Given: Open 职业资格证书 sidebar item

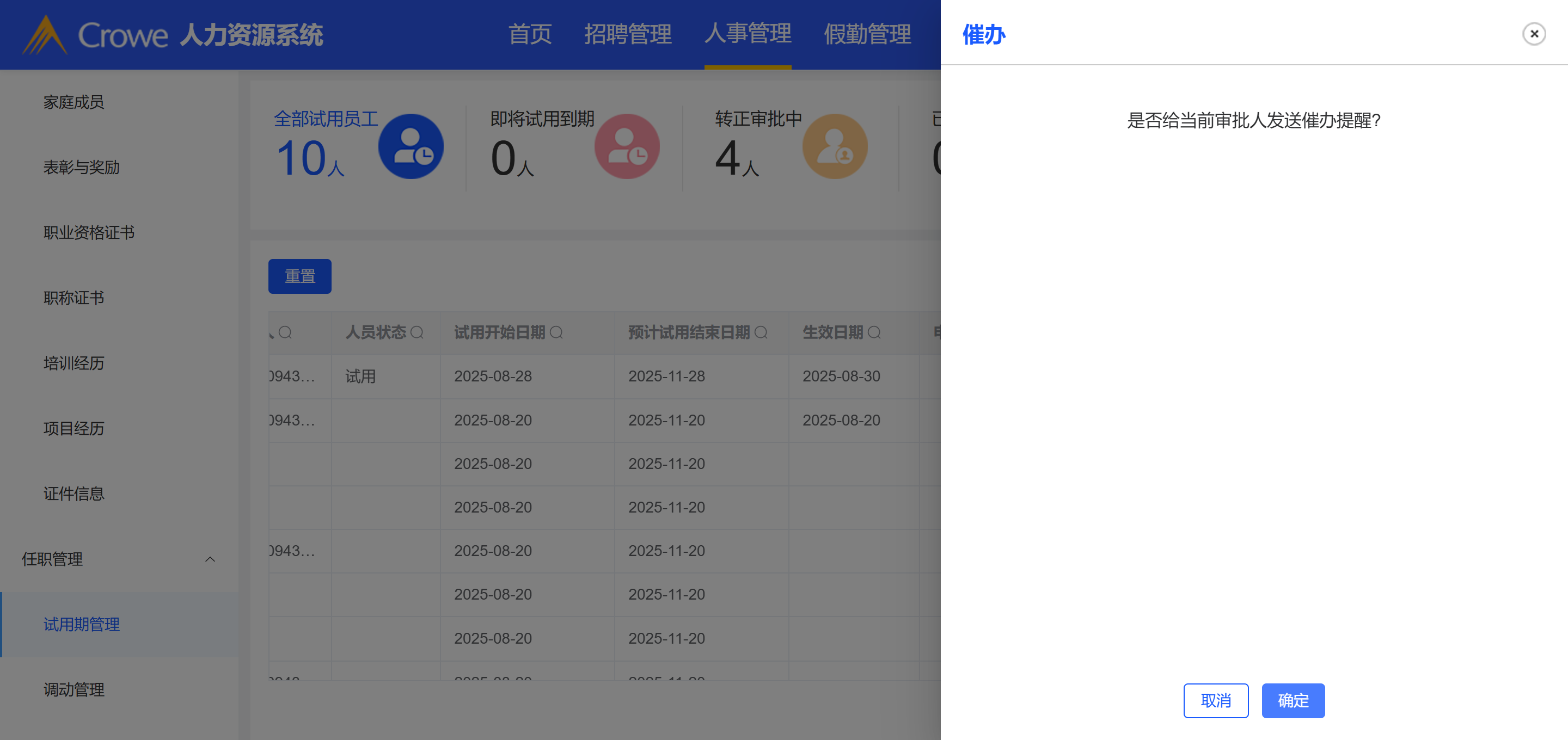Looking at the screenshot, I should 89,232.
